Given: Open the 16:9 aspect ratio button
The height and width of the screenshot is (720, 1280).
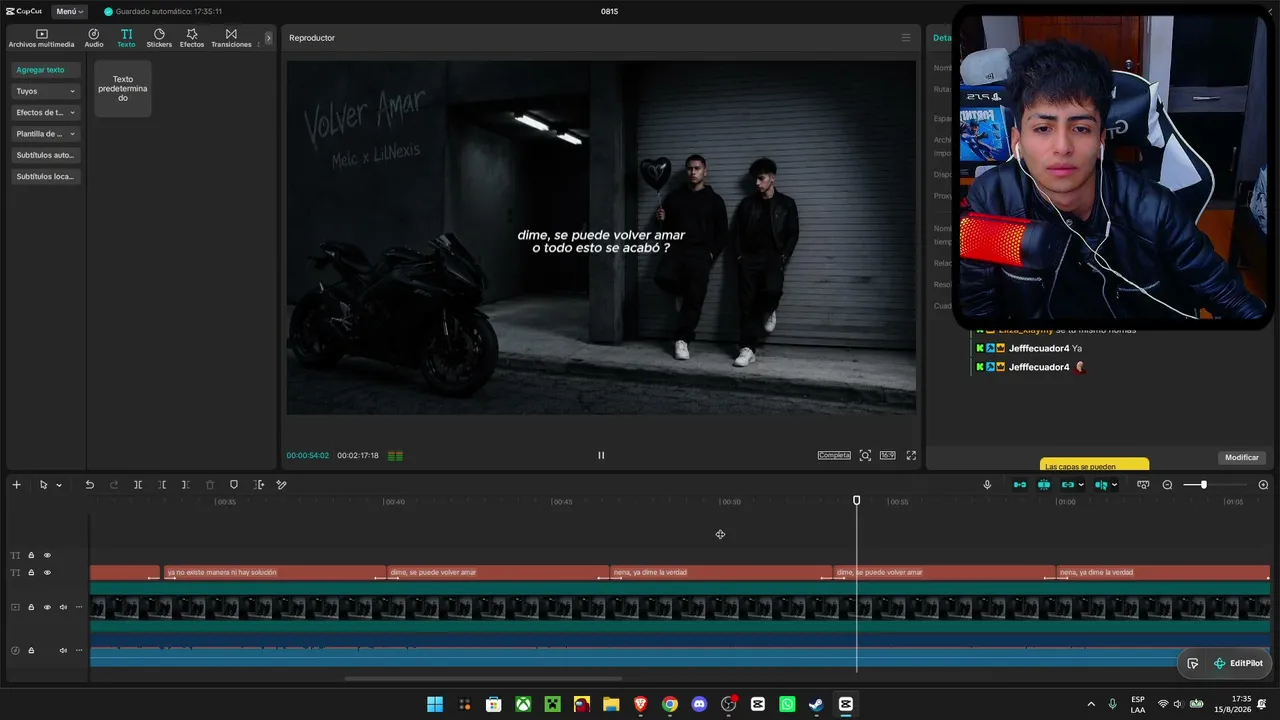Looking at the screenshot, I should click(888, 455).
